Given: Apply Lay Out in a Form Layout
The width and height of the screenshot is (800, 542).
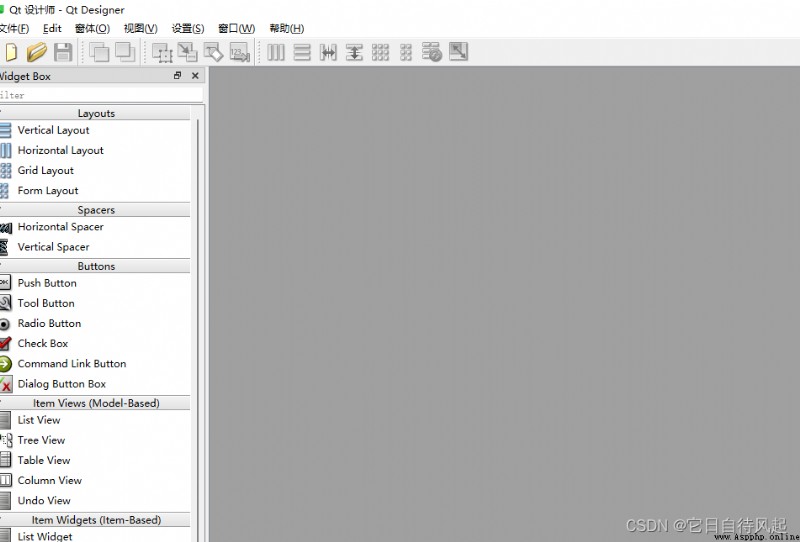Looking at the screenshot, I should [x=406, y=52].
